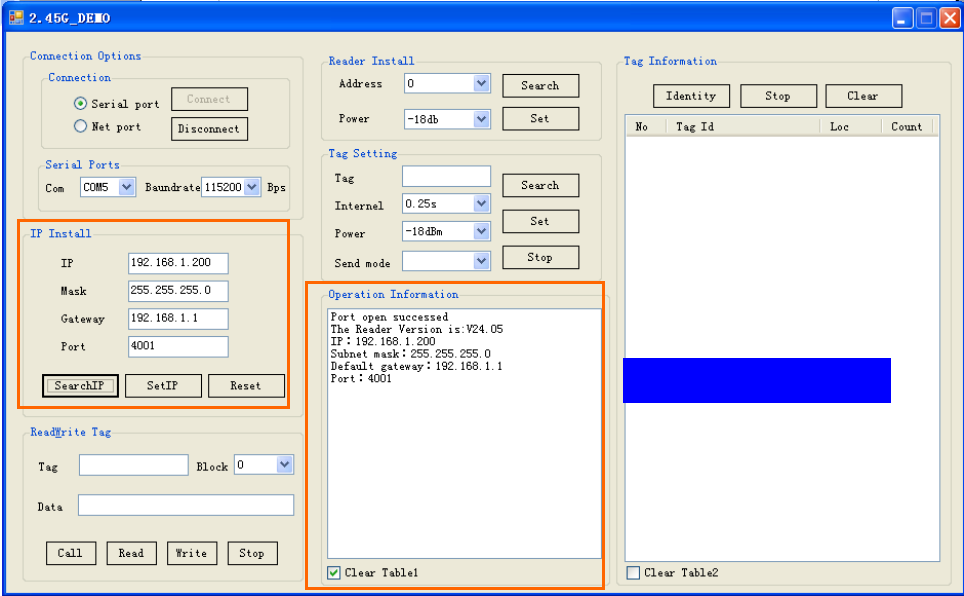This screenshot has height=596, width=964.
Task: Enable the Clear Table2 checkbox
Action: coord(633,573)
